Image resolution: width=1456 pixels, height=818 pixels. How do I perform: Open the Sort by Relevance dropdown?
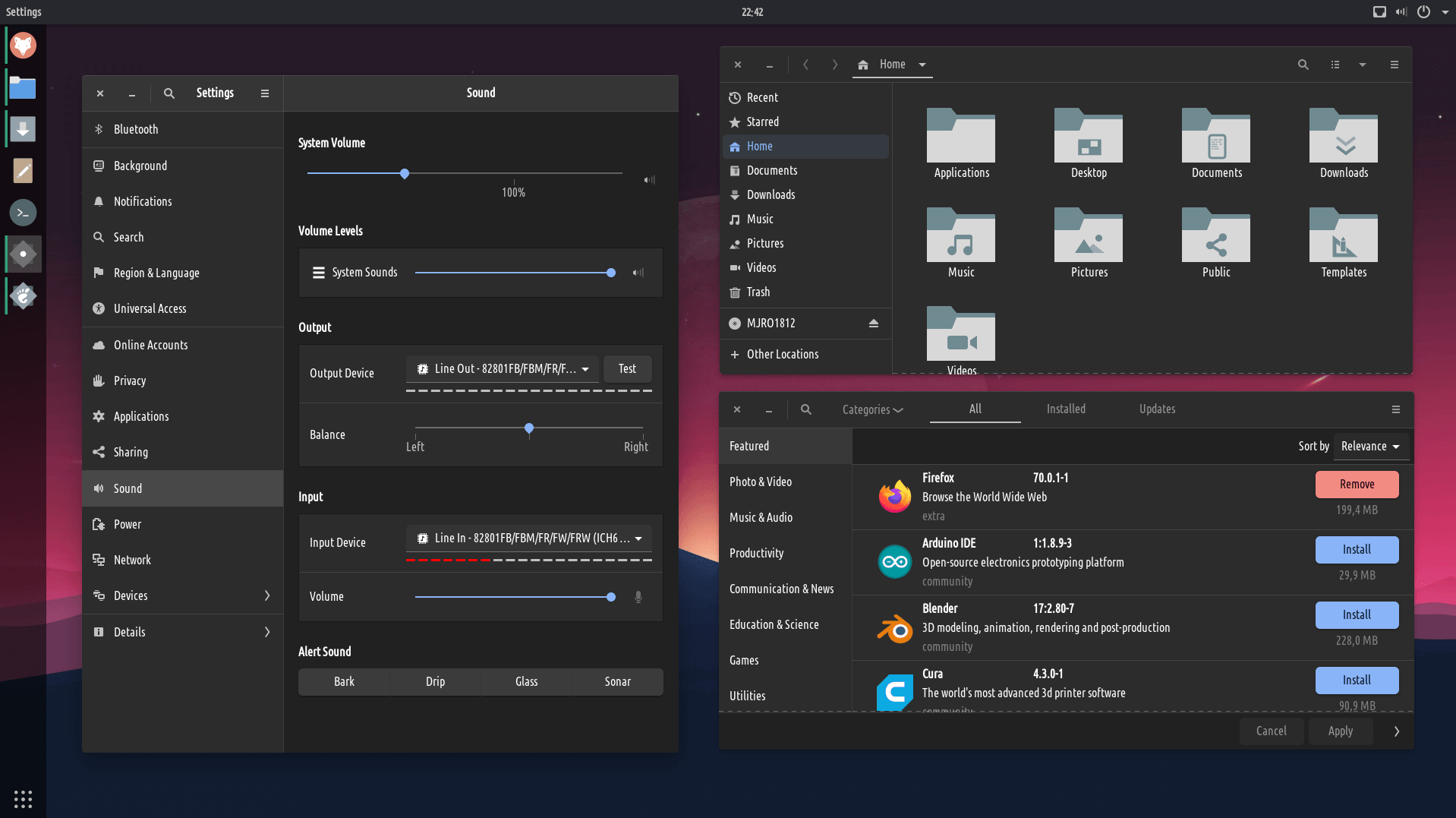click(1370, 447)
